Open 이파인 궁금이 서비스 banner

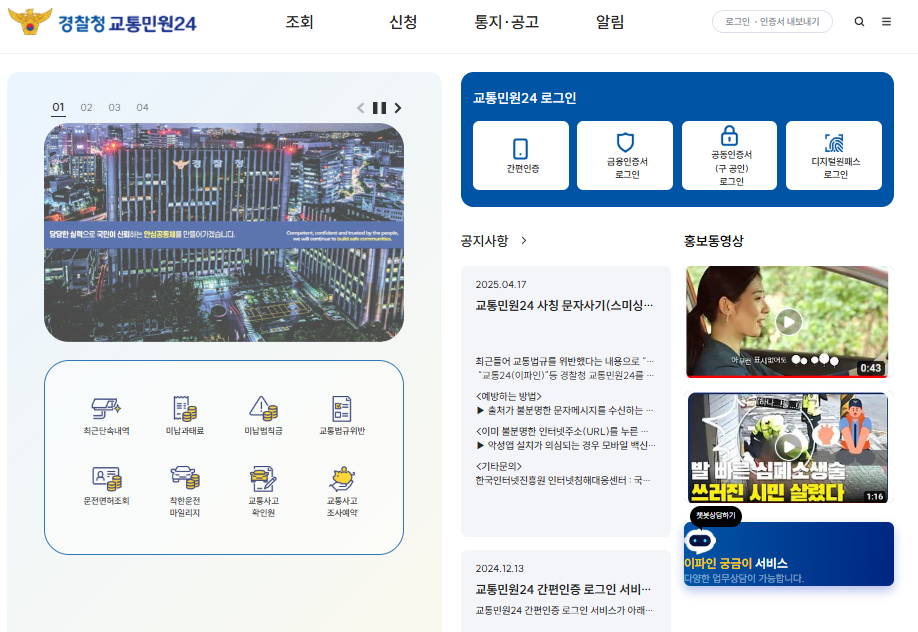[x=789, y=554]
